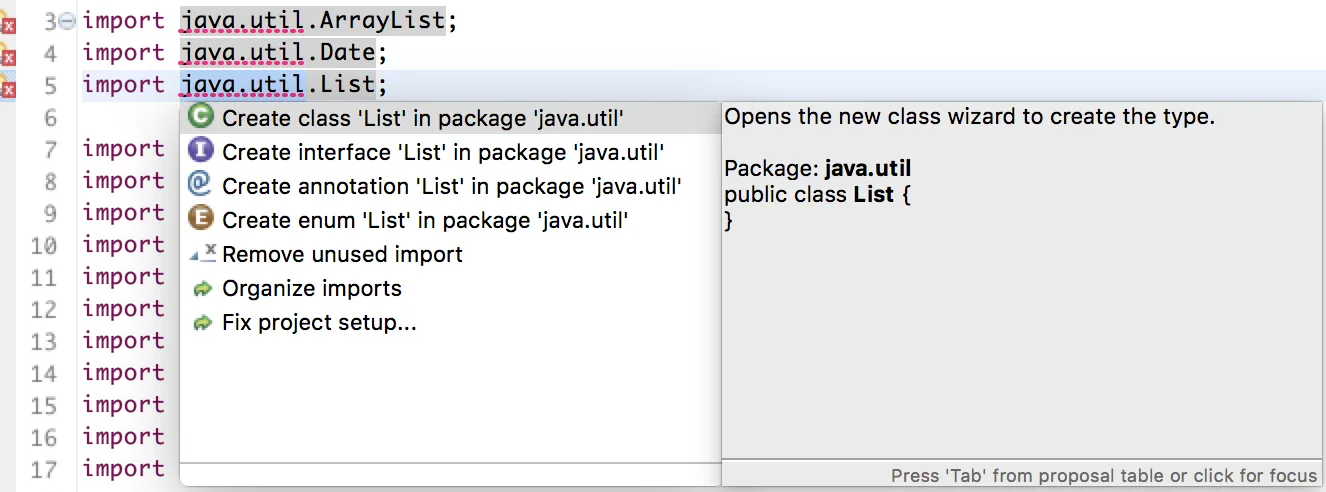This screenshot has width=1326, height=492.
Task: Choose "Create interface 'List'" proposal
Action: [443, 152]
